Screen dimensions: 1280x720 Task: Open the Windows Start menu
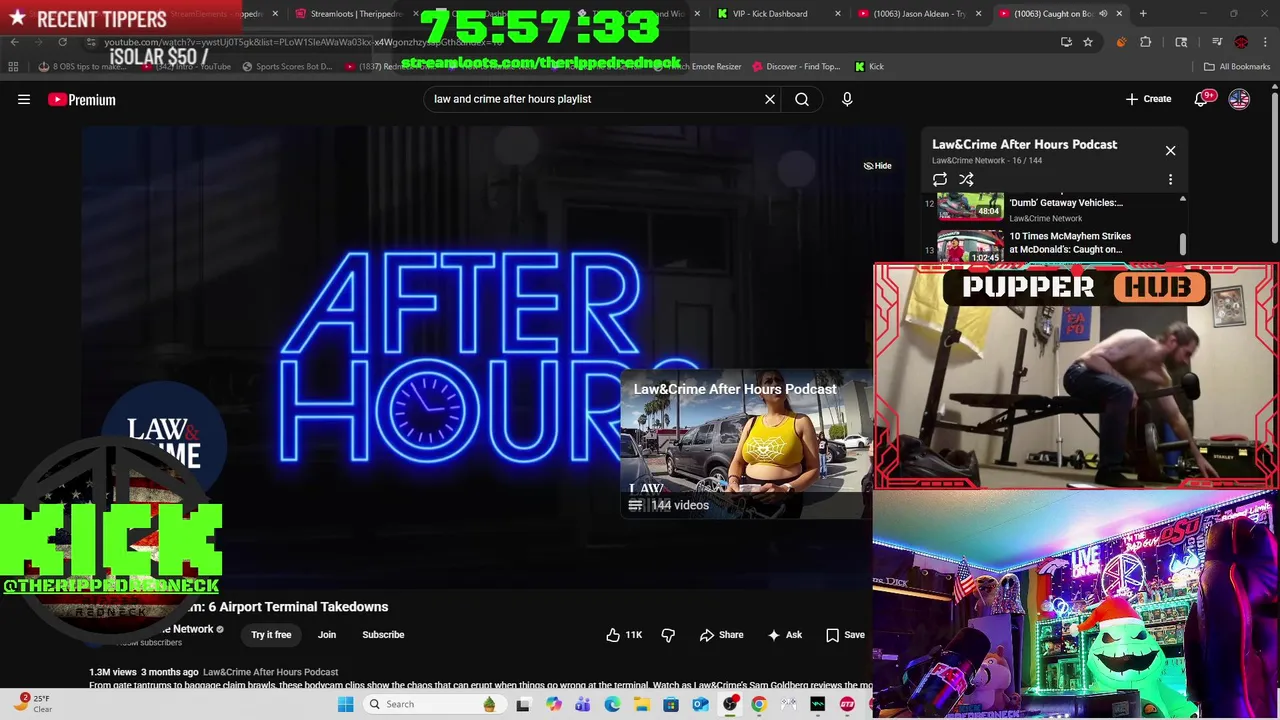pyautogui.click(x=345, y=704)
